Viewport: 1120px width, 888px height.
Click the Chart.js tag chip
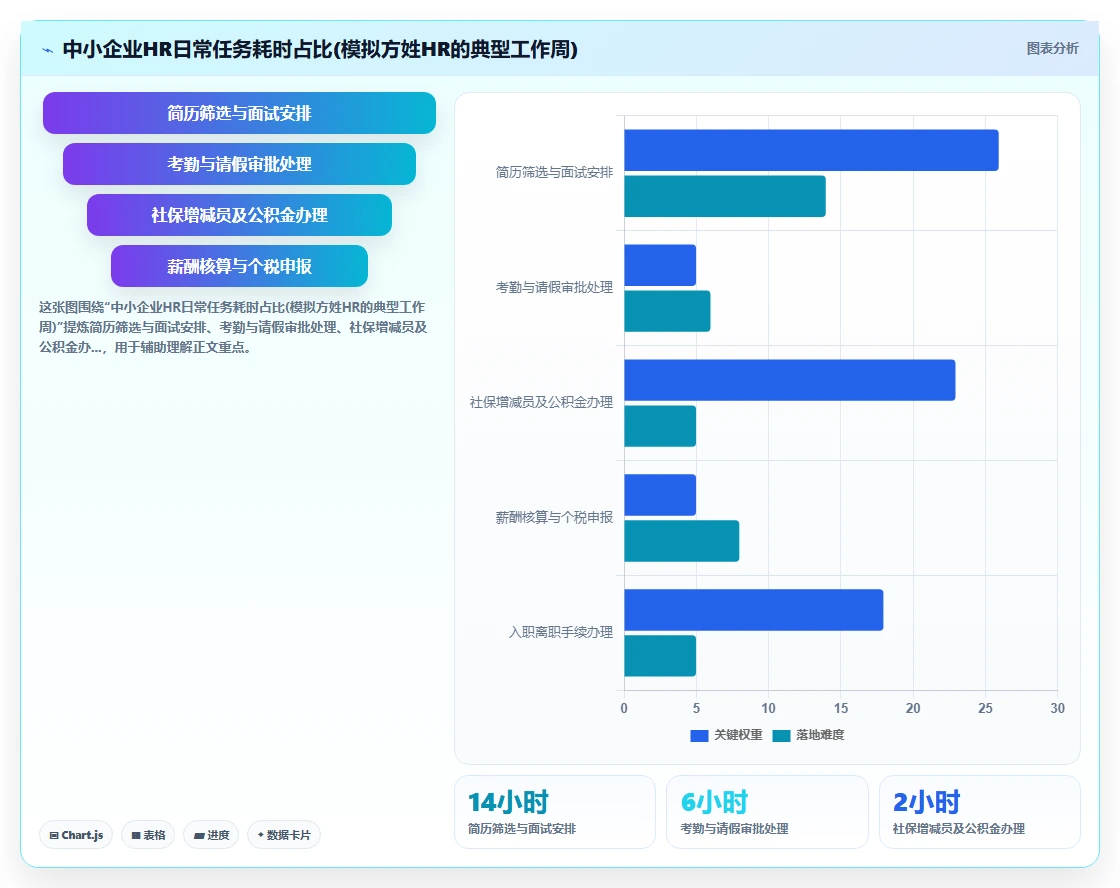76,834
